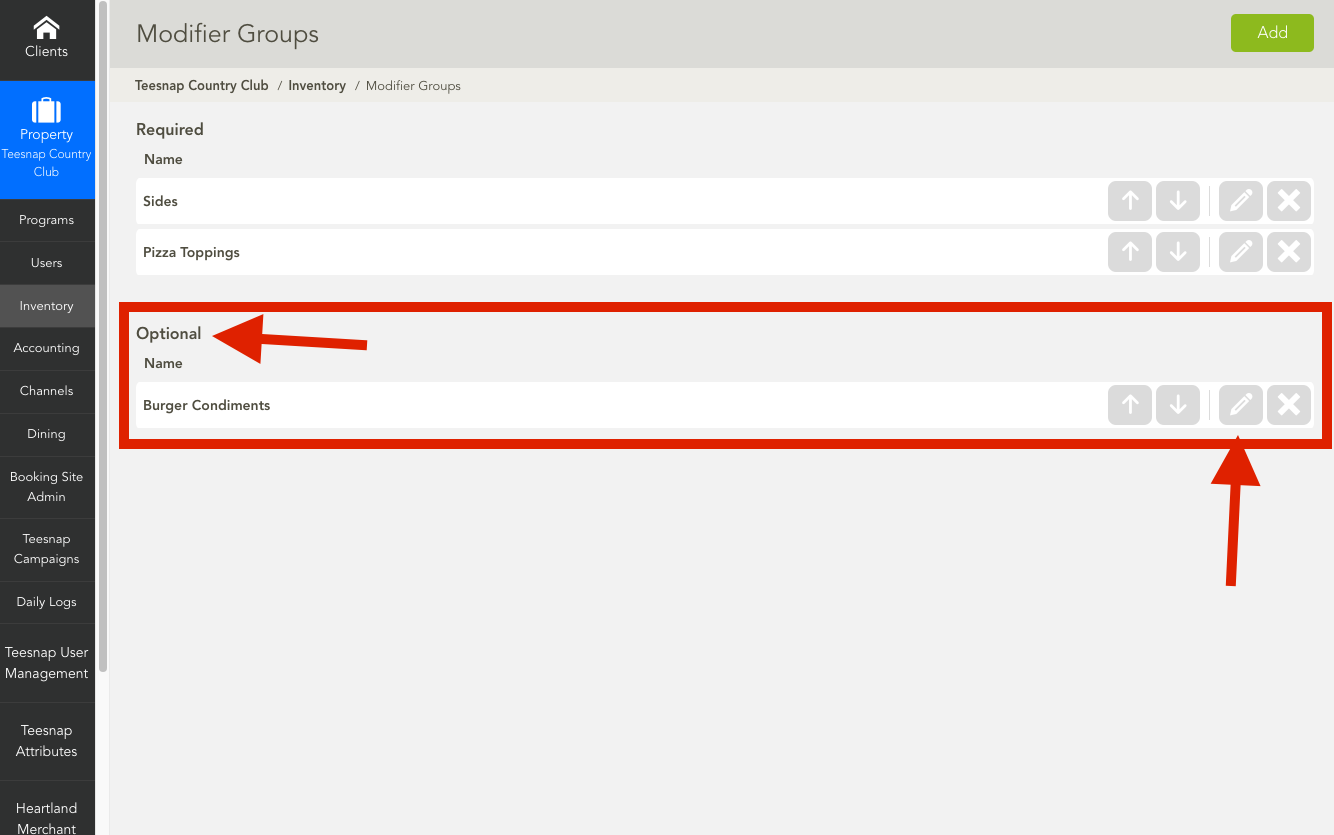Remove the Burger Condiments group
The width and height of the screenshot is (1334, 835).
click(x=1289, y=405)
